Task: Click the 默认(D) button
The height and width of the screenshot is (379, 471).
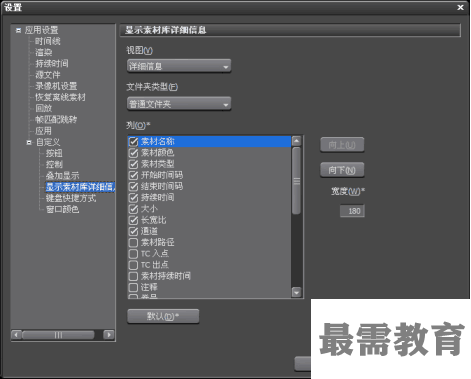Action: tap(163, 316)
